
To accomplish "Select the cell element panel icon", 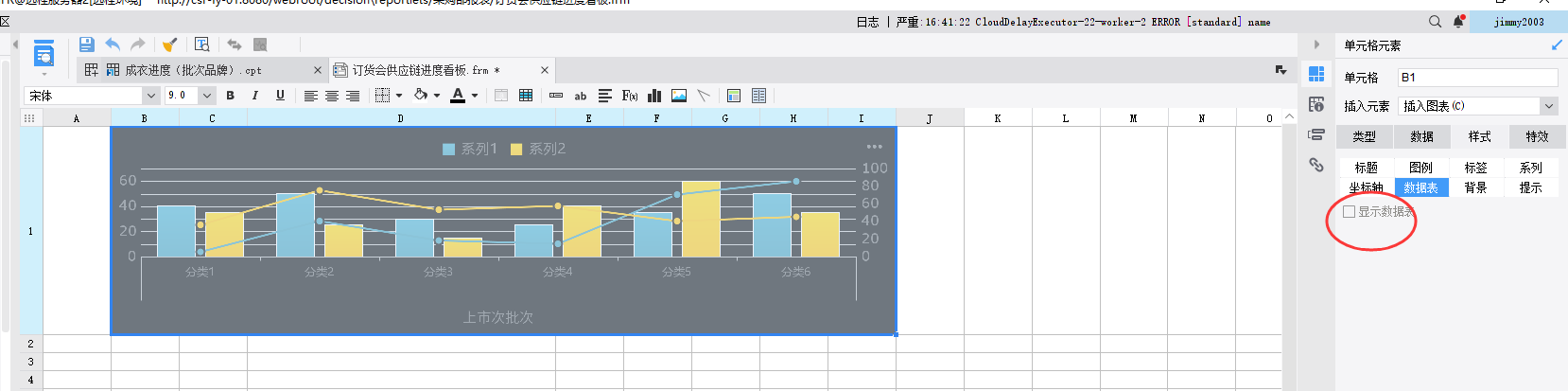I will pos(1316,74).
